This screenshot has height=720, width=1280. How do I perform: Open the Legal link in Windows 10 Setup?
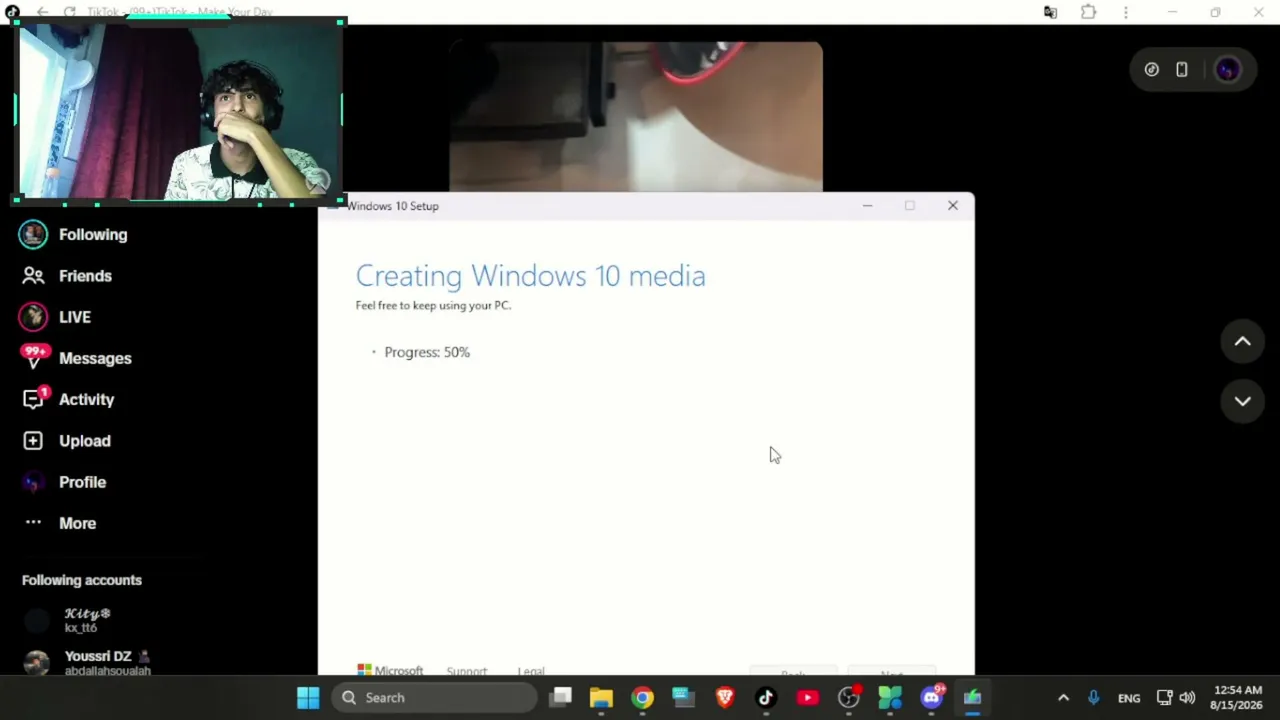click(531, 672)
